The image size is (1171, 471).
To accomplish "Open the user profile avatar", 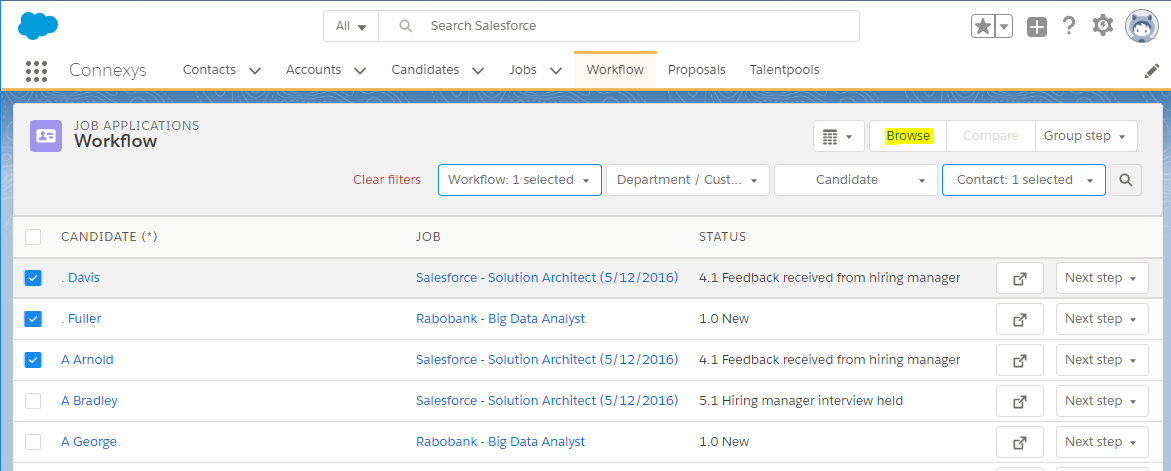I will (x=1142, y=26).
